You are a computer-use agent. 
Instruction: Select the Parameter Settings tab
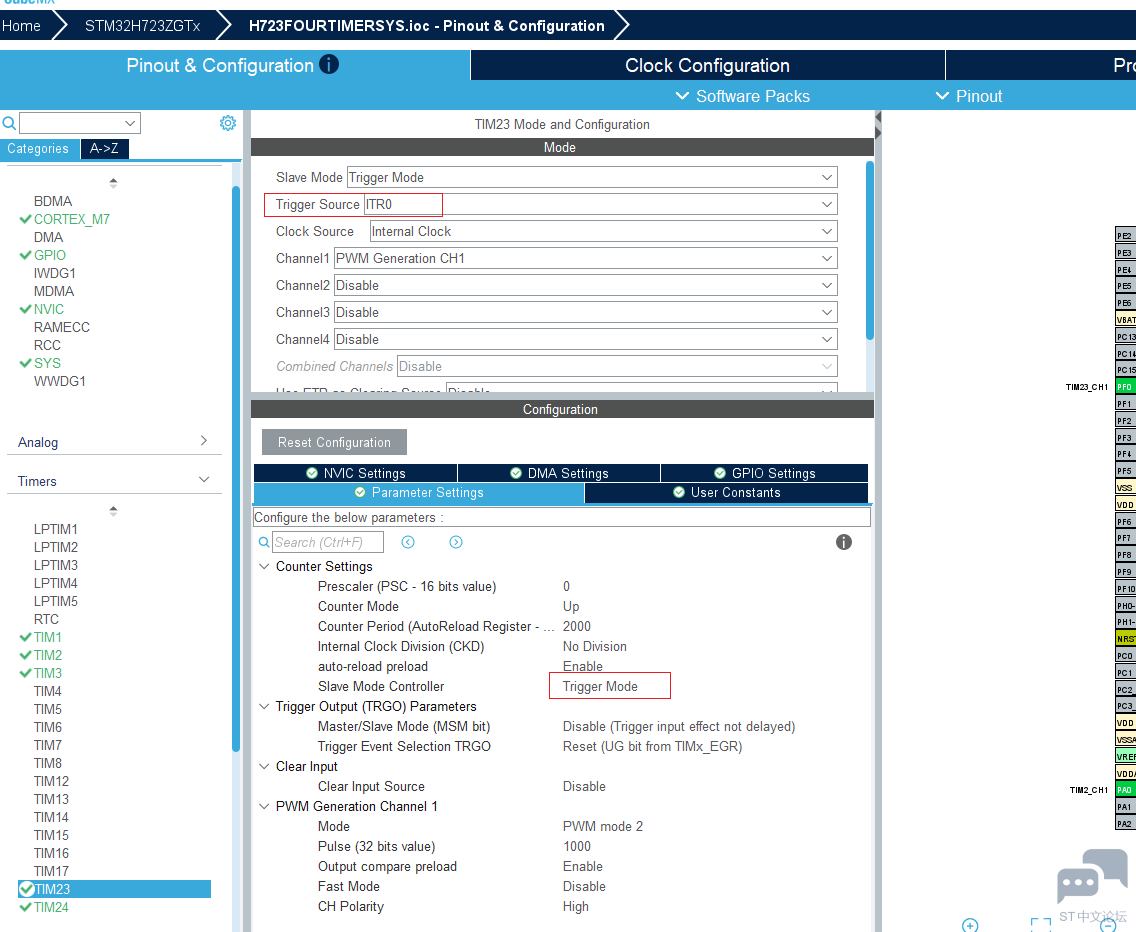(419, 493)
